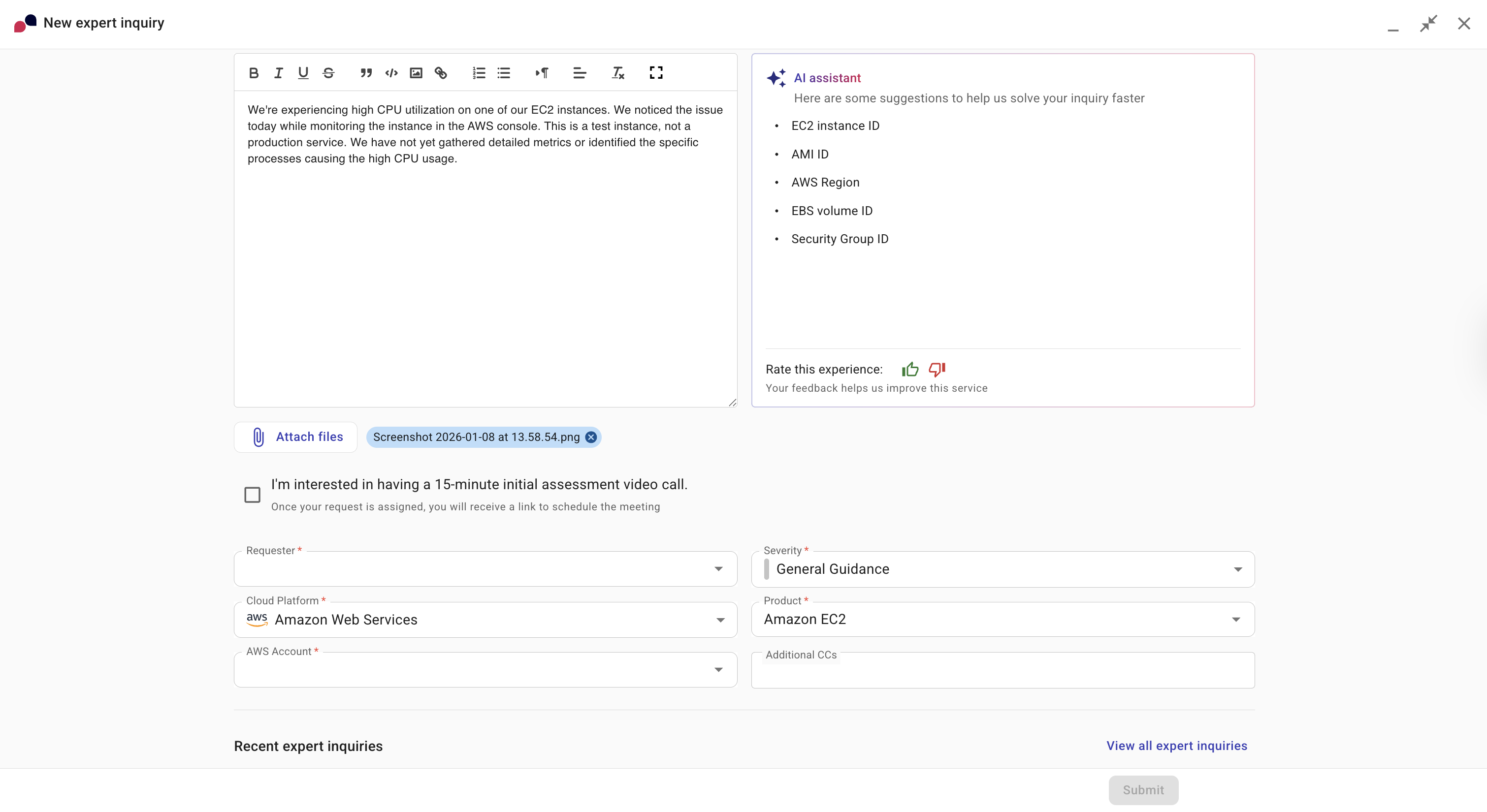The height and width of the screenshot is (812, 1487).
Task: Open Severity dropdown showing General Guidance
Action: tap(1002, 569)
